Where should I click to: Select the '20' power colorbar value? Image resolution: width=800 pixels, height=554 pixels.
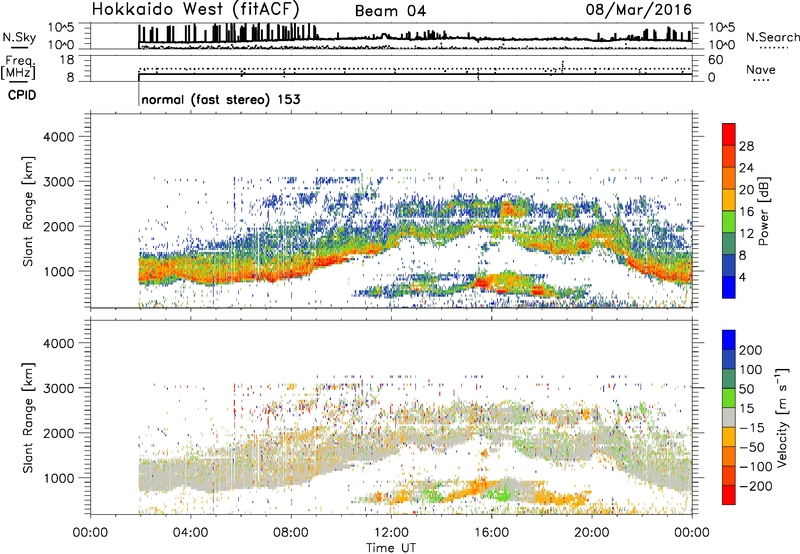click(x=746, y=190)
